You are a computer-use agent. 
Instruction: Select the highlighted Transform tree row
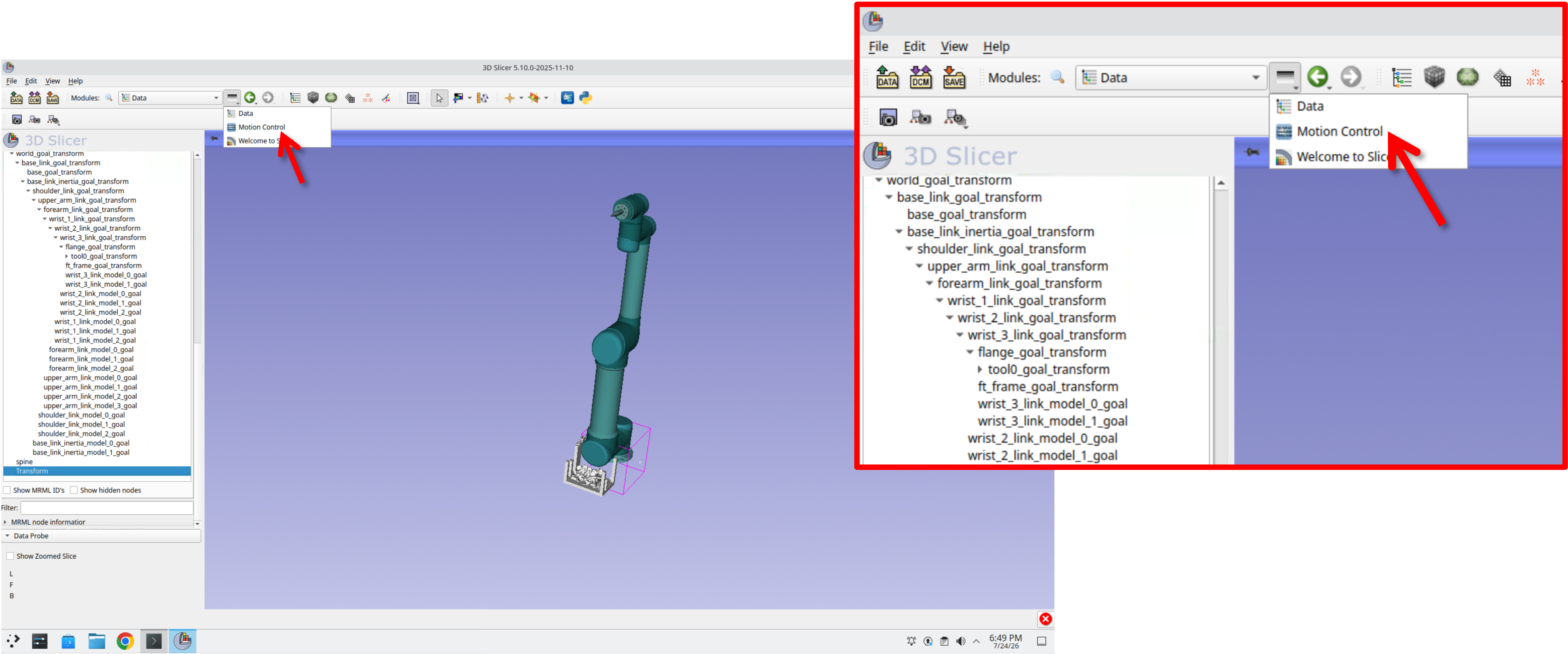(x=97, y=471)
